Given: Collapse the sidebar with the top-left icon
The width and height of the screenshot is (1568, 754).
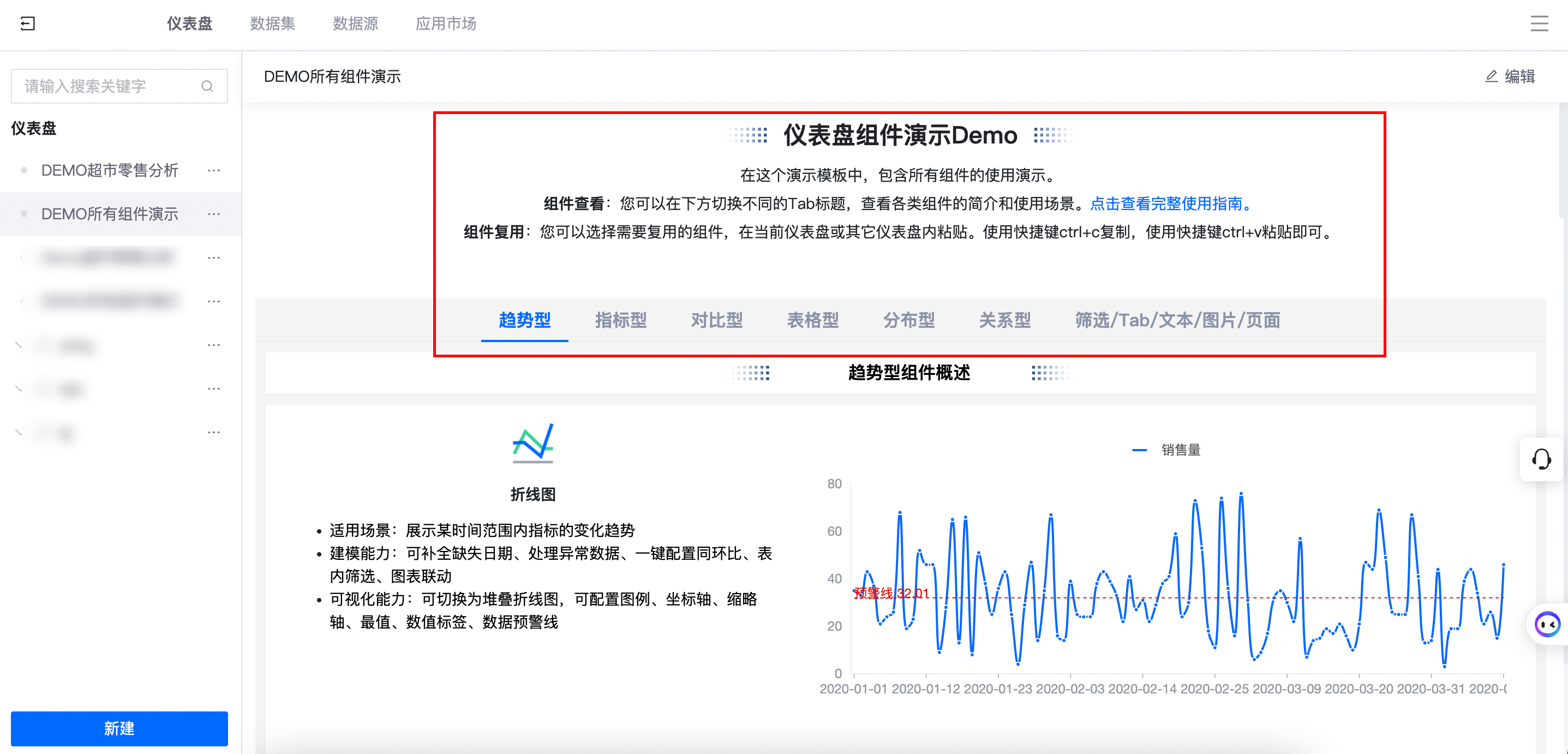Looking at the screenshot, I should coord(28,24).
